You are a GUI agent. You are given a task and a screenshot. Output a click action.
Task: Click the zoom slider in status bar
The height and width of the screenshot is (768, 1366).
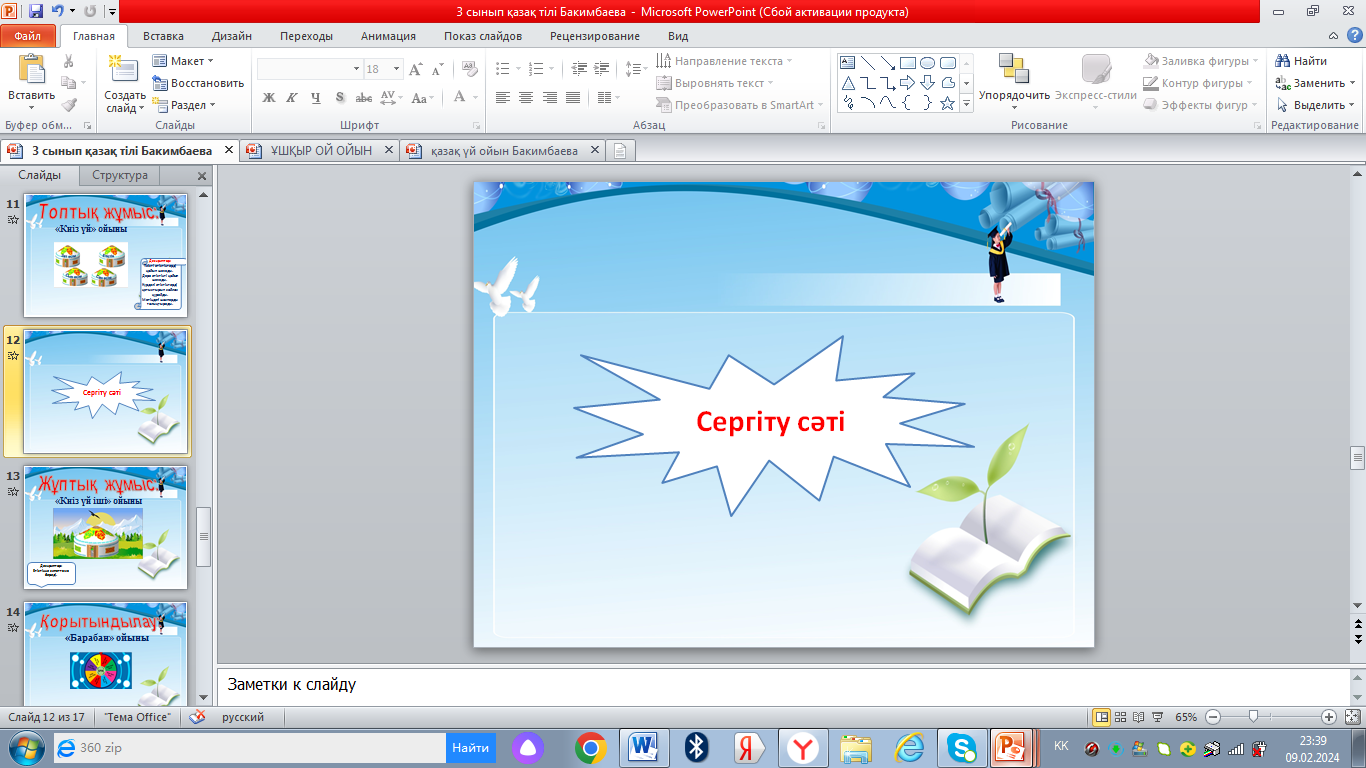click(x=1253, y=717)
